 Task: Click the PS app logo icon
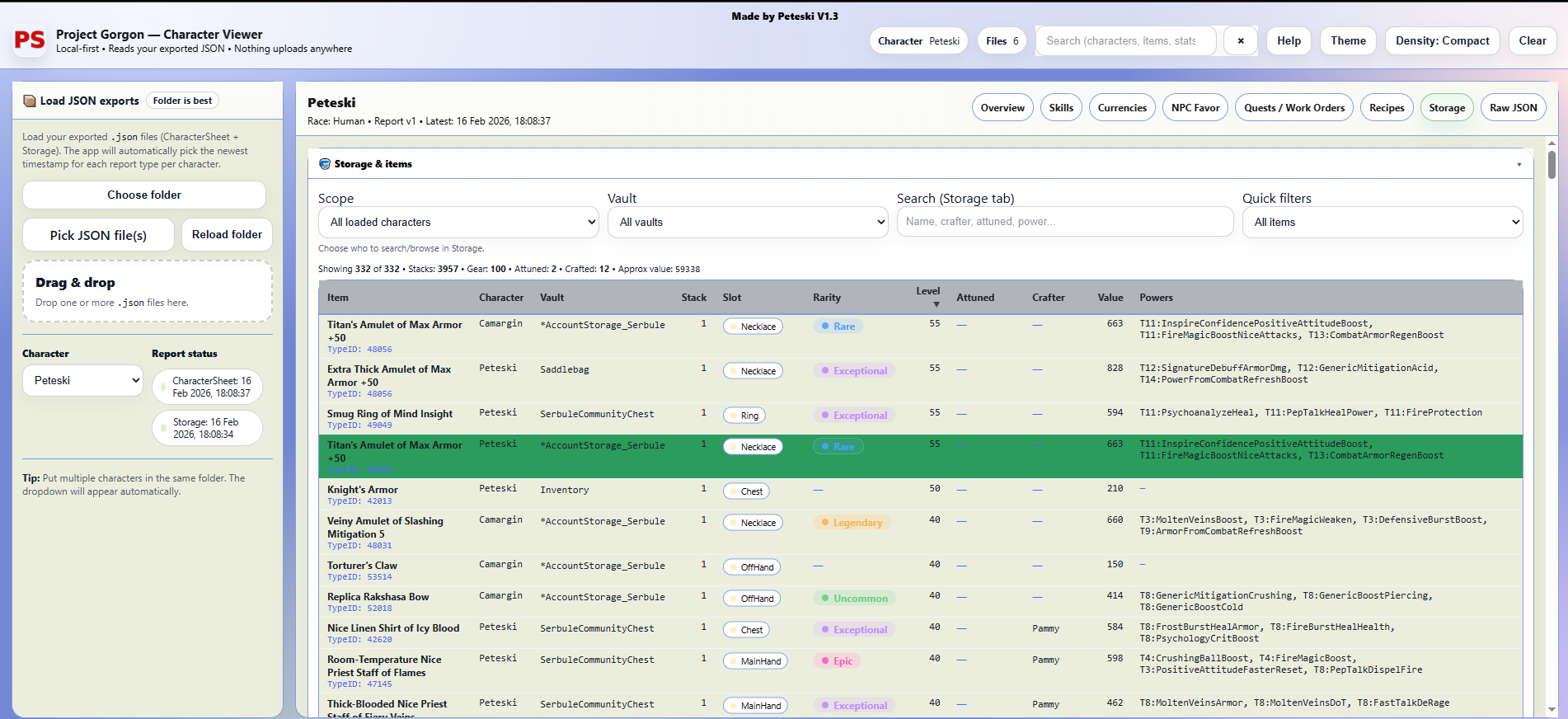pyautogui.click(x=30, y=40)
